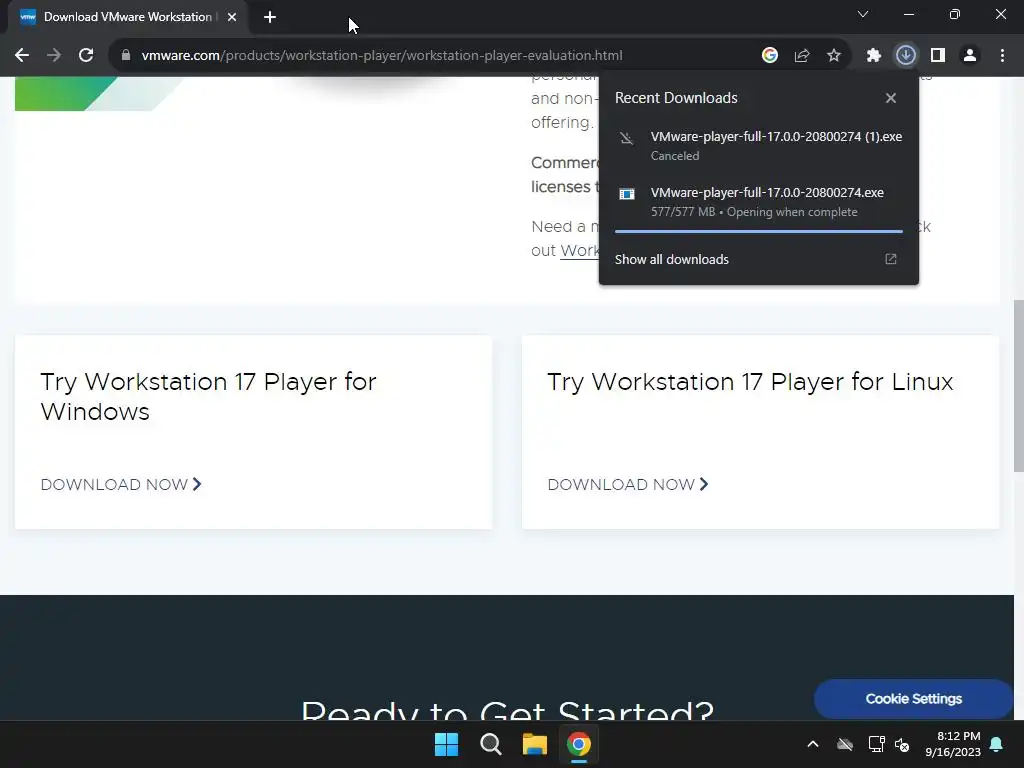
Task: Open the tab search dropdown
Action: (x=863, y=14)
